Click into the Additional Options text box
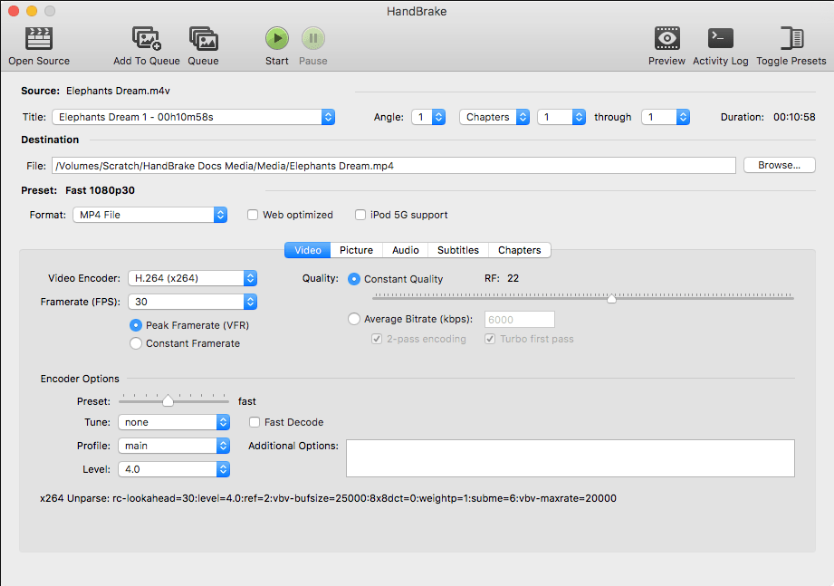The width and height of the screenshot is (834, 586). click(x=570, y=458)
